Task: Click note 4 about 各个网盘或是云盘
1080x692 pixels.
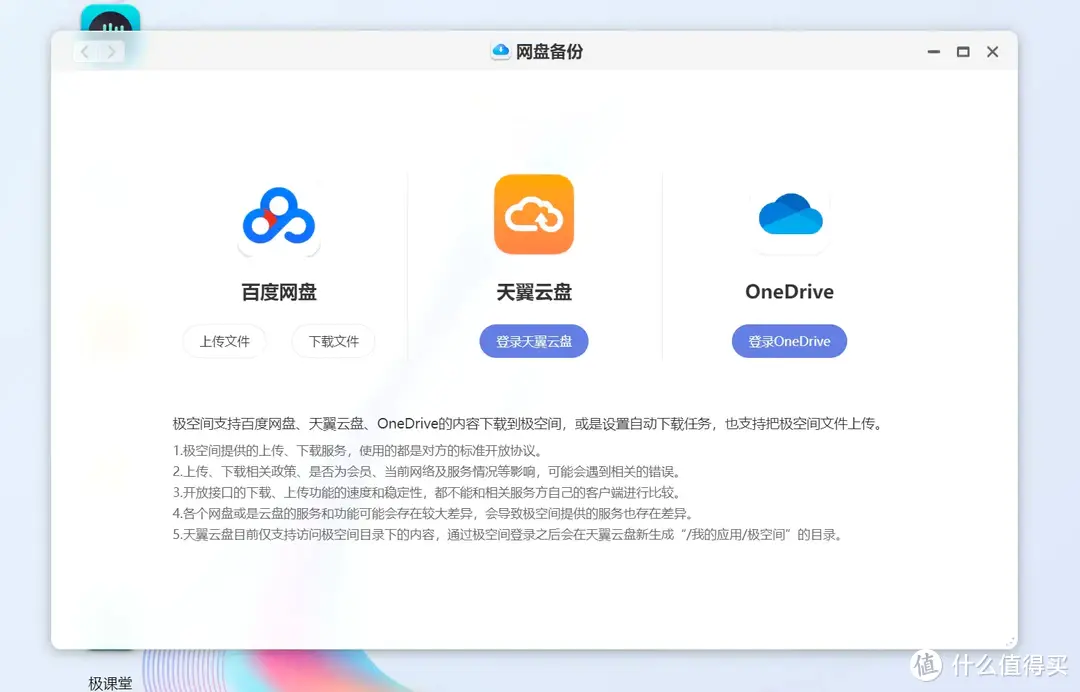Action: tap(433, 513)
